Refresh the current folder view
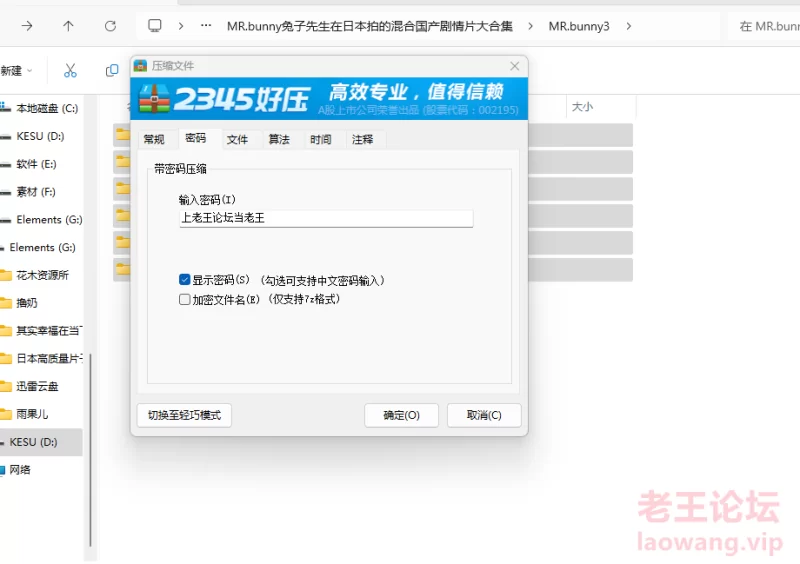 click(x=110, y=26)
